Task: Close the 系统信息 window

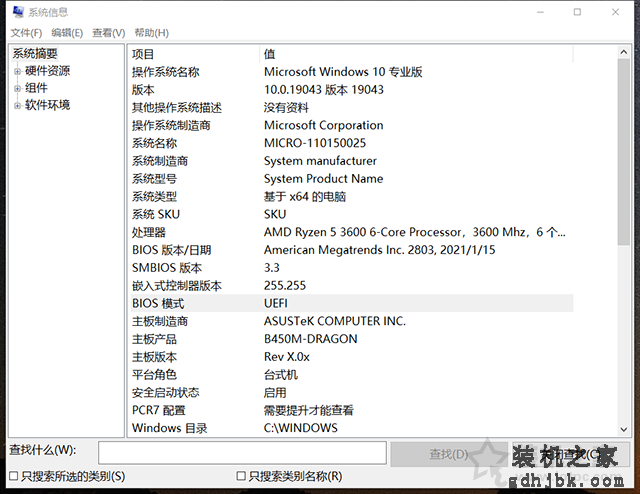Action: [x=615, y=12]
